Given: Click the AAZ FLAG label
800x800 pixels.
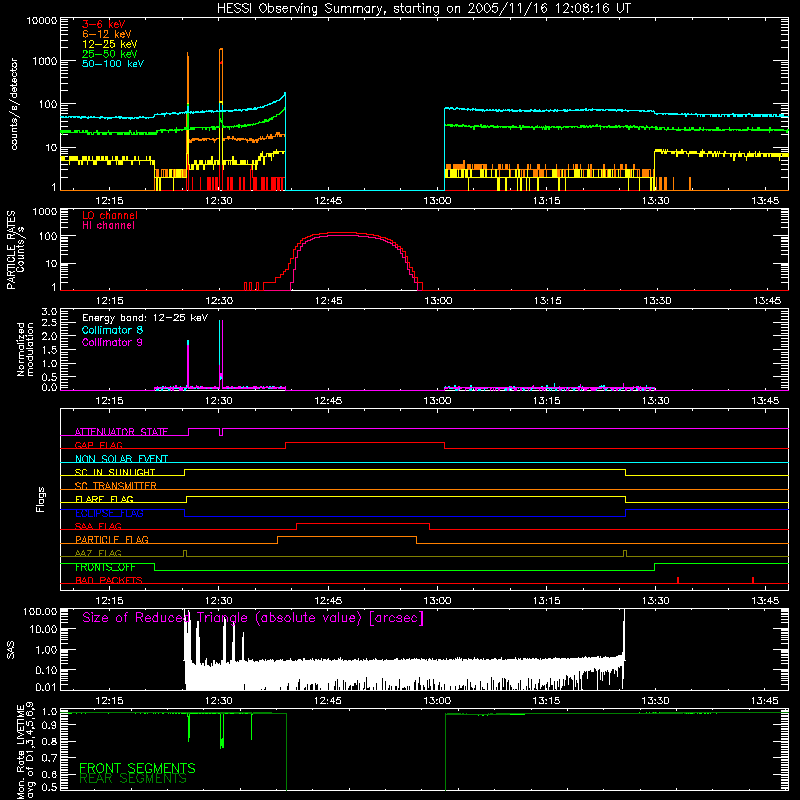Looking at the screenshot, I should [98, 553].
